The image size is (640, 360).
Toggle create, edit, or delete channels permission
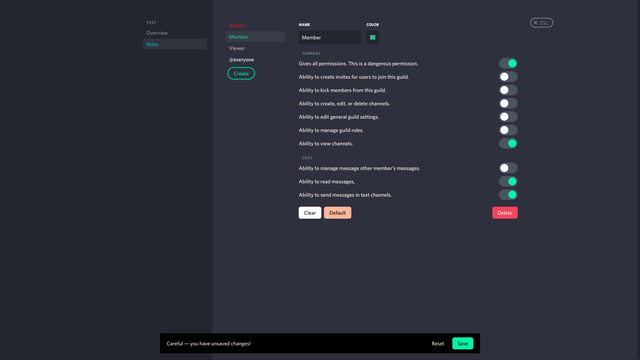coord(508,104)
